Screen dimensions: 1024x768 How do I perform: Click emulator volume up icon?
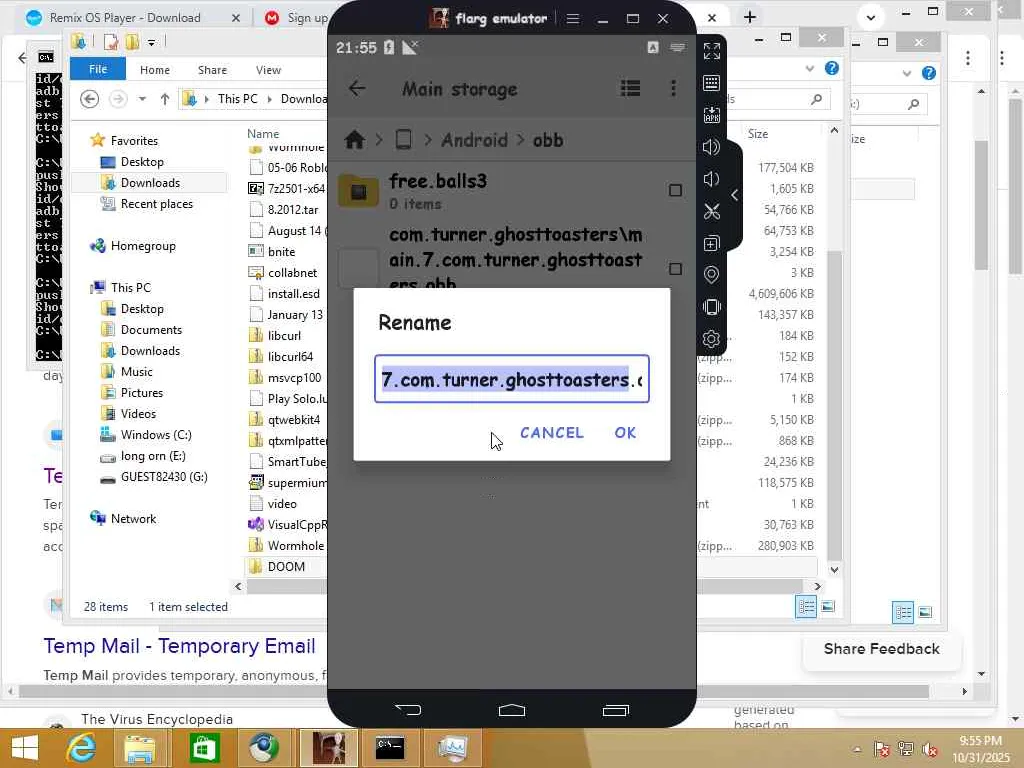(712, 147)
